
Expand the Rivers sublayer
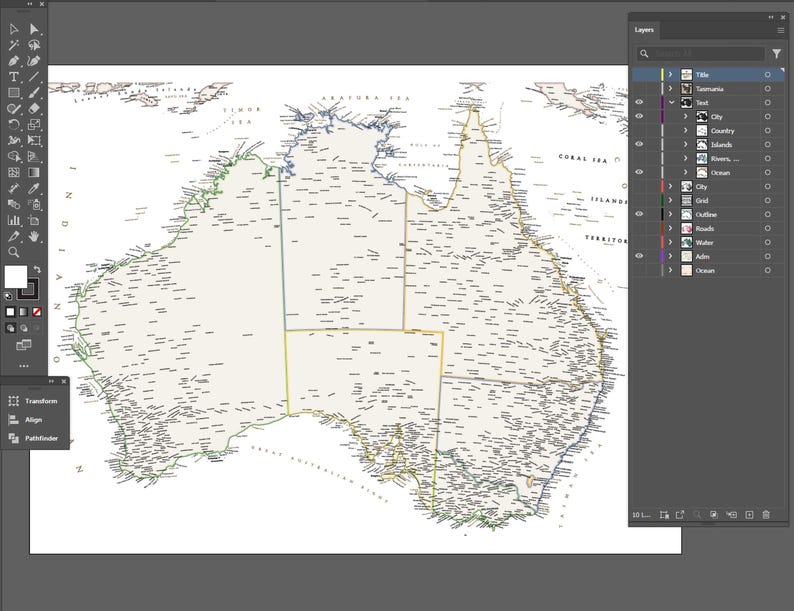point(686,158)
